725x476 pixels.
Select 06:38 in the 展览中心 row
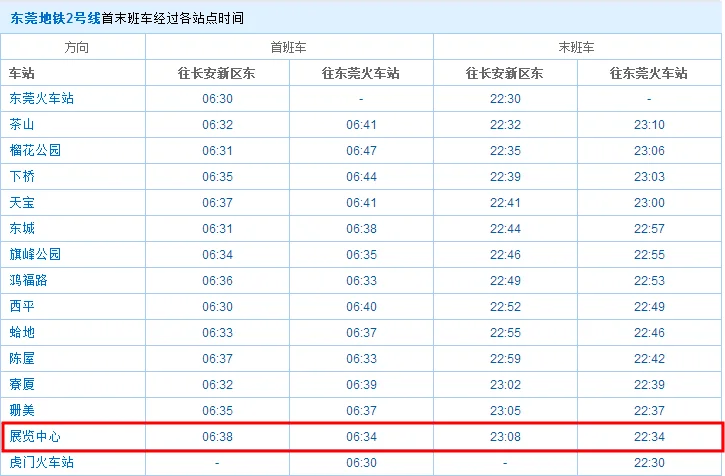[x=217, y=437]
